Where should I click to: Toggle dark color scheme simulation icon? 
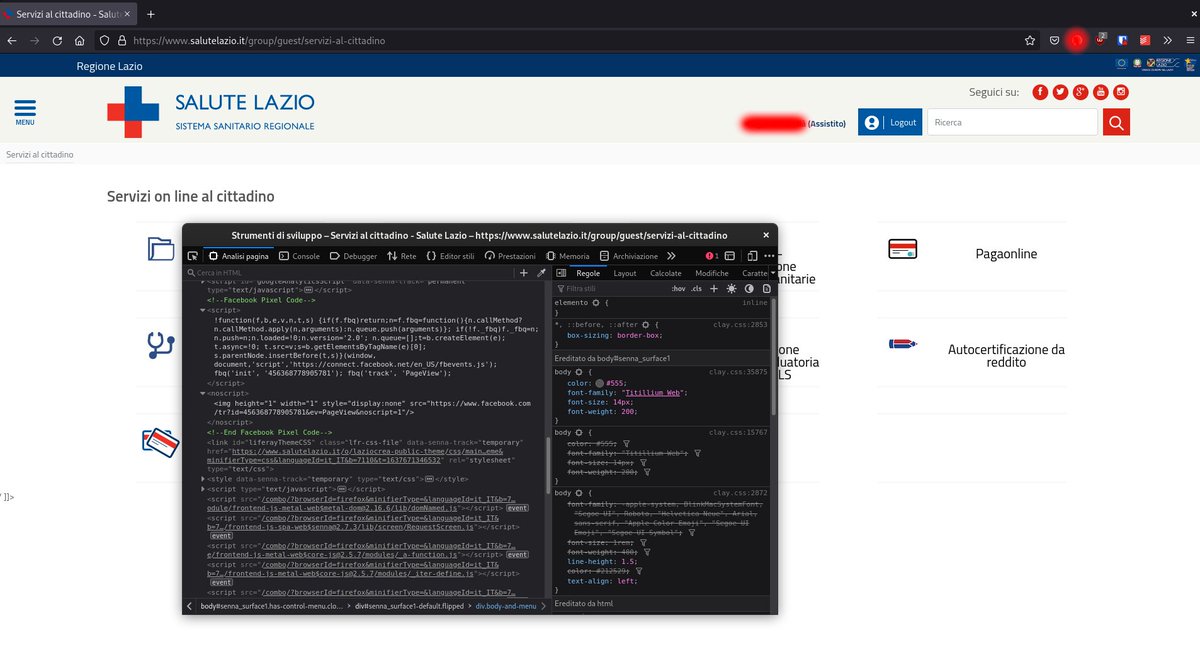point(749,288)
